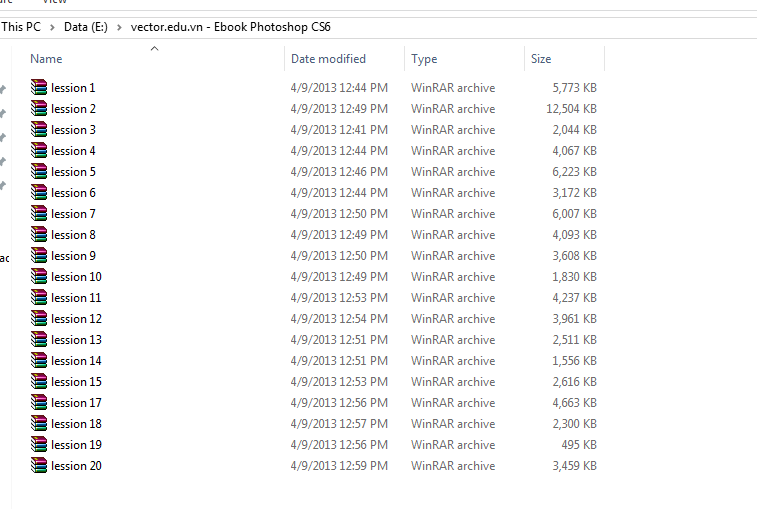This screenshot has width=757, height=509.
Task: Select the file name lession 3
Action: 73,129
